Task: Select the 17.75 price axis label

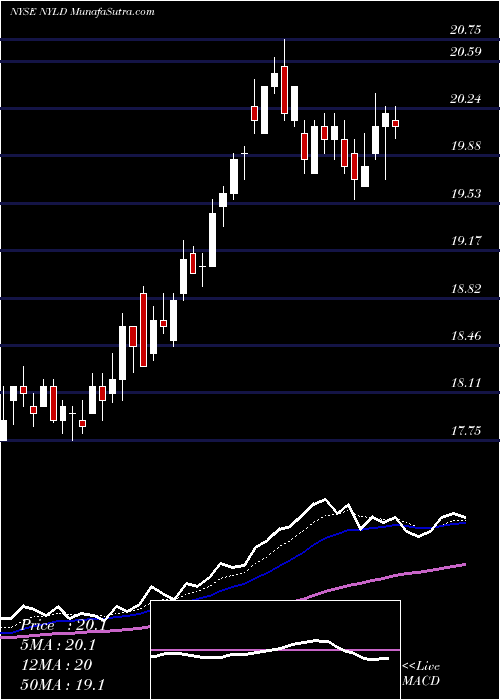Action: pos(466,431)
